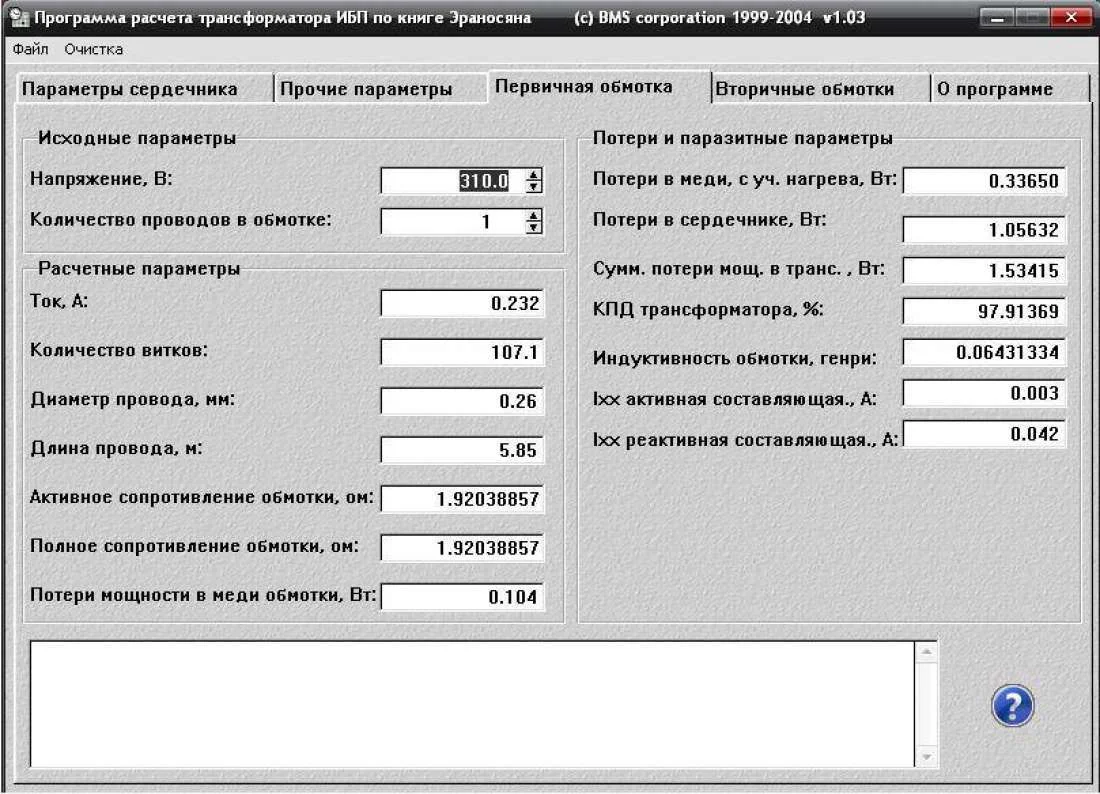Screen dimensions: 1100x794
Task: Decrease Напряжение value with down arrow
Action: tap(534, 187)
